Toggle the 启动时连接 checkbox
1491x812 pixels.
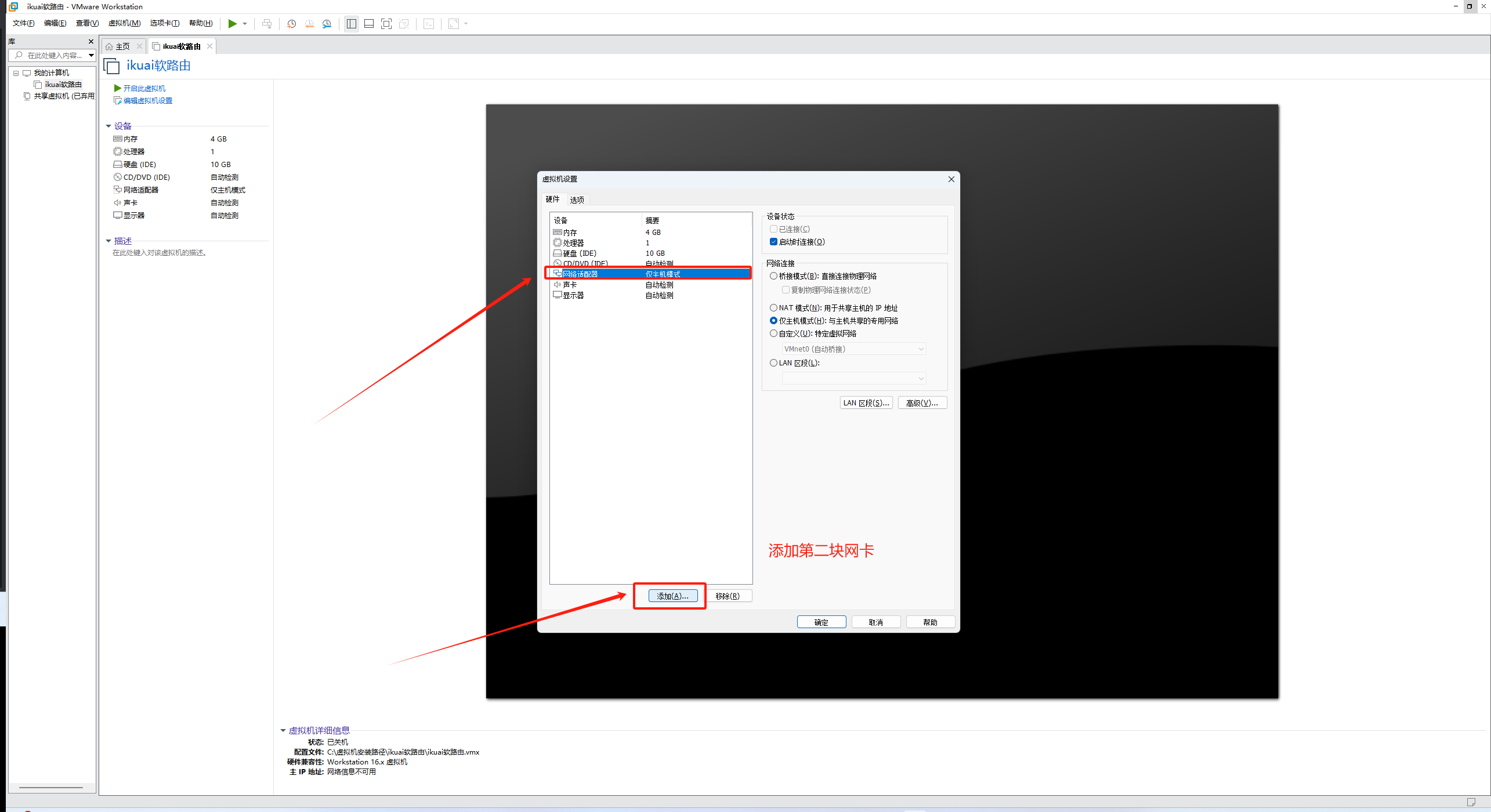point(773,242)
